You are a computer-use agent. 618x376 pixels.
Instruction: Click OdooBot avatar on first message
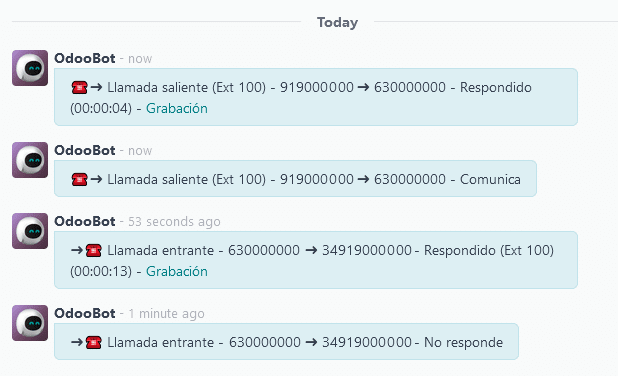pyautogui.click(x=30, y=68)
